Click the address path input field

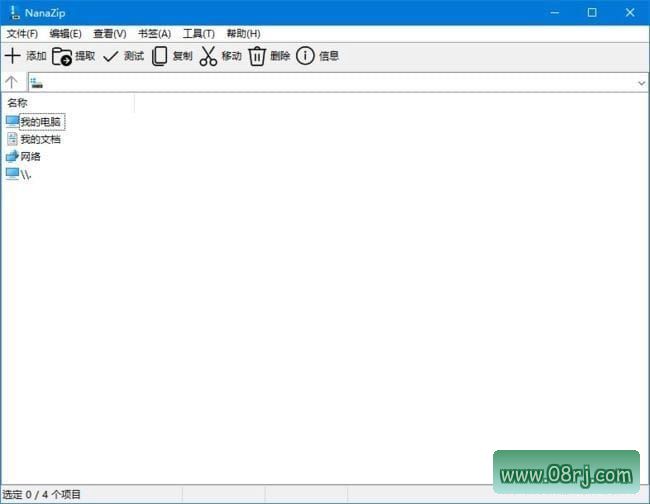[337, 82]
